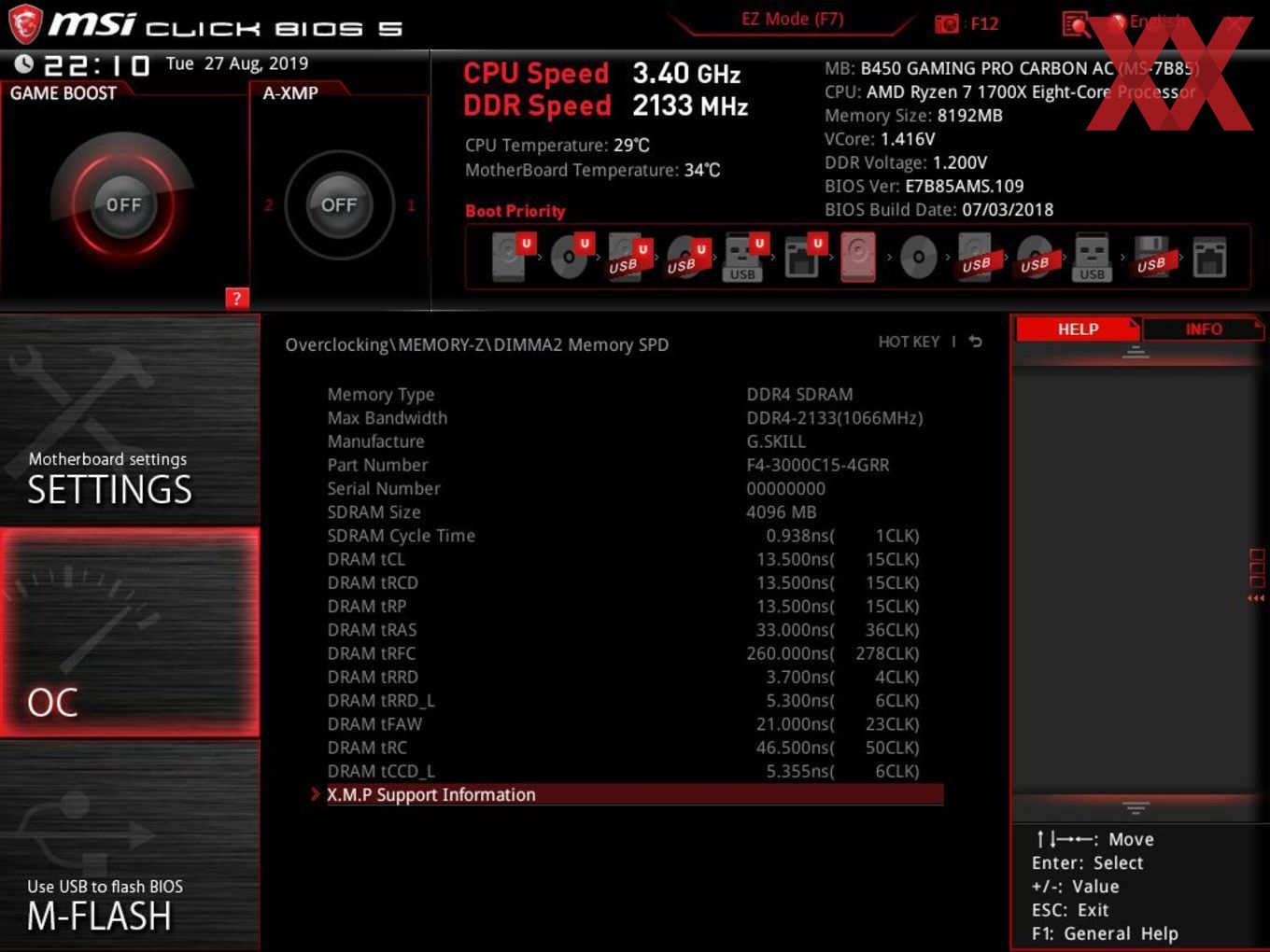Select the highlighted pink hard disk boot icon

[858, 257]
